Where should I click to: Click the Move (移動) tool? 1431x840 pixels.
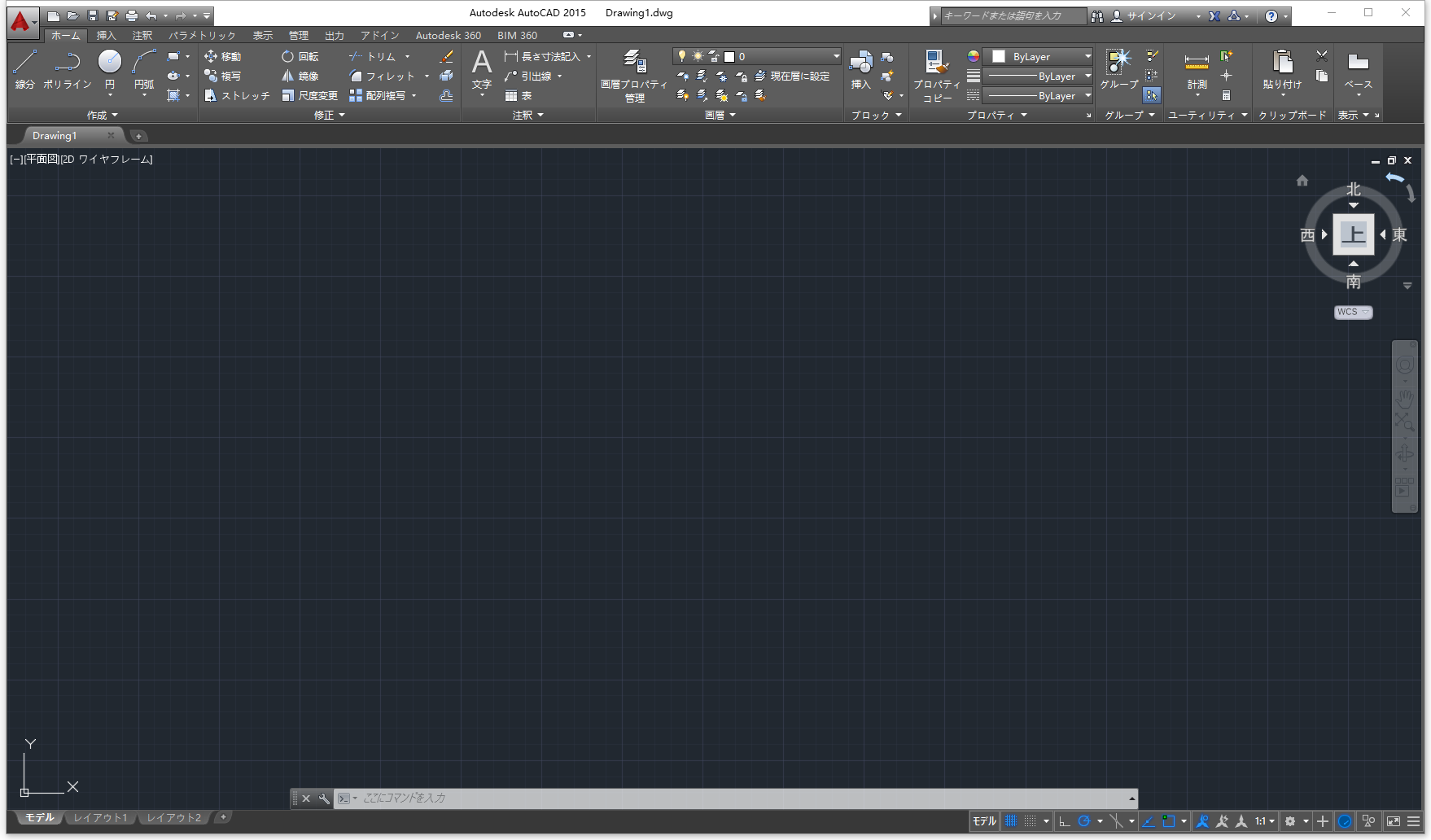222,56
